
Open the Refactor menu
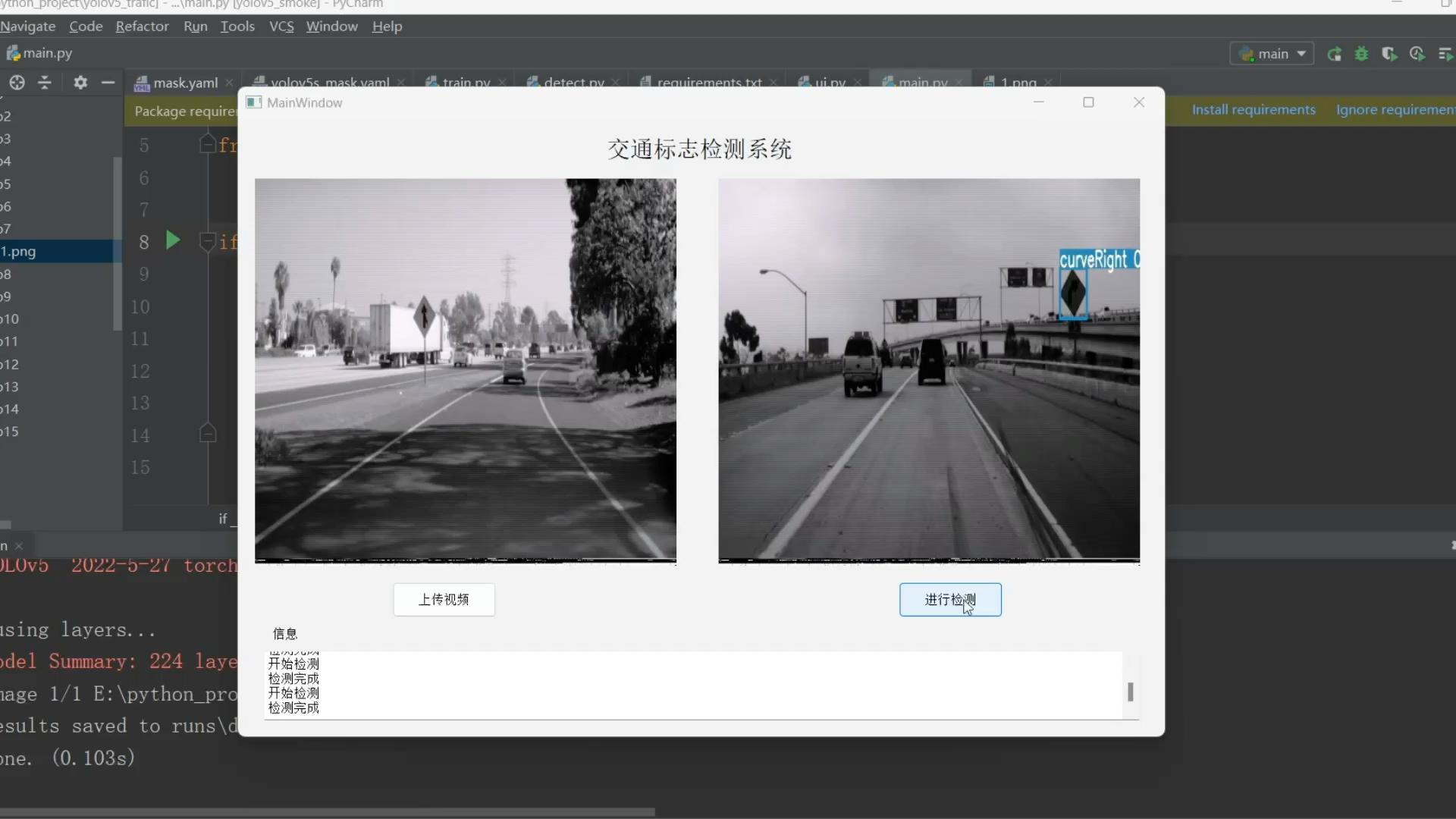142,27
